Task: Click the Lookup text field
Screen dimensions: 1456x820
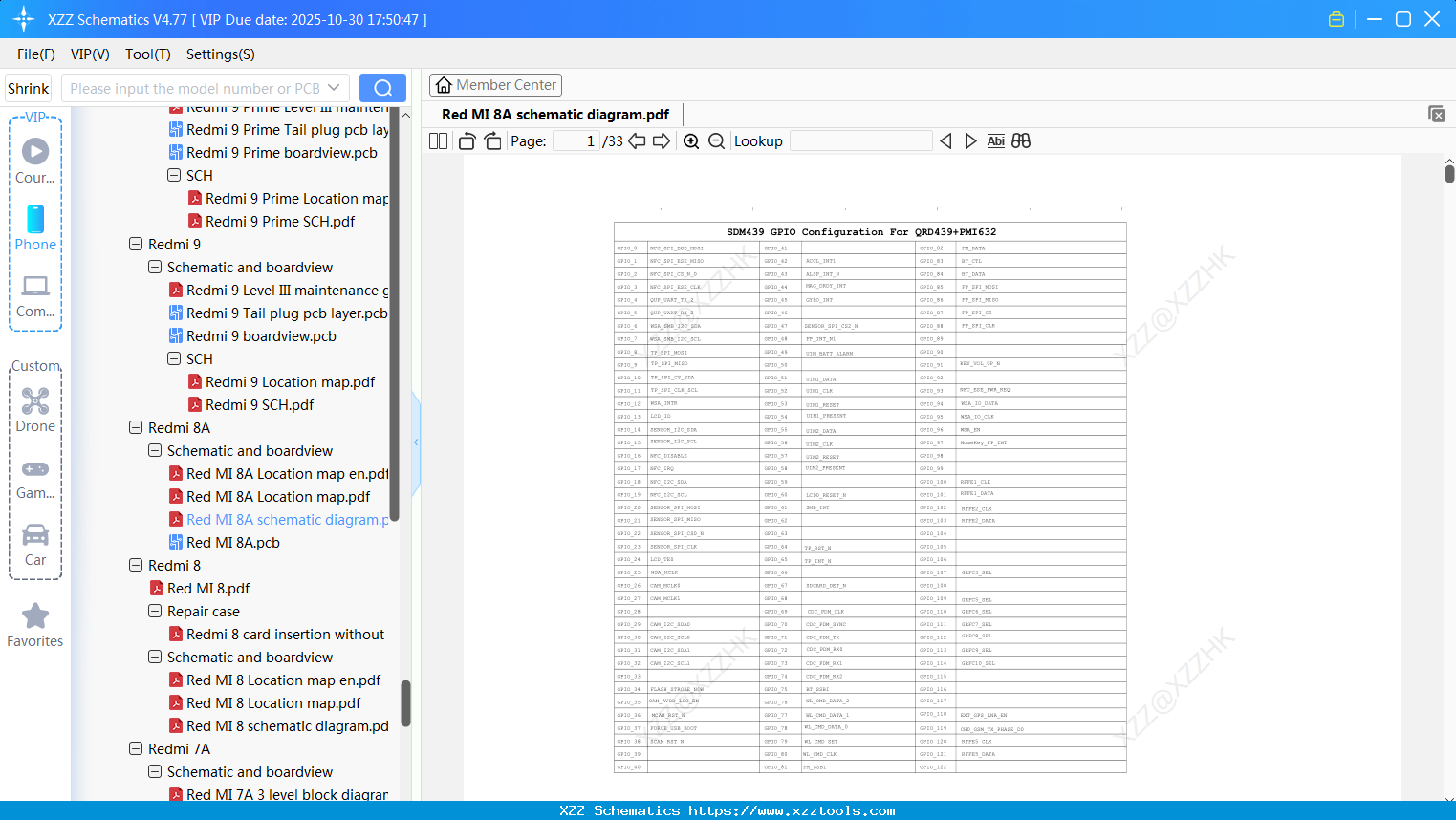Action: 861,141
